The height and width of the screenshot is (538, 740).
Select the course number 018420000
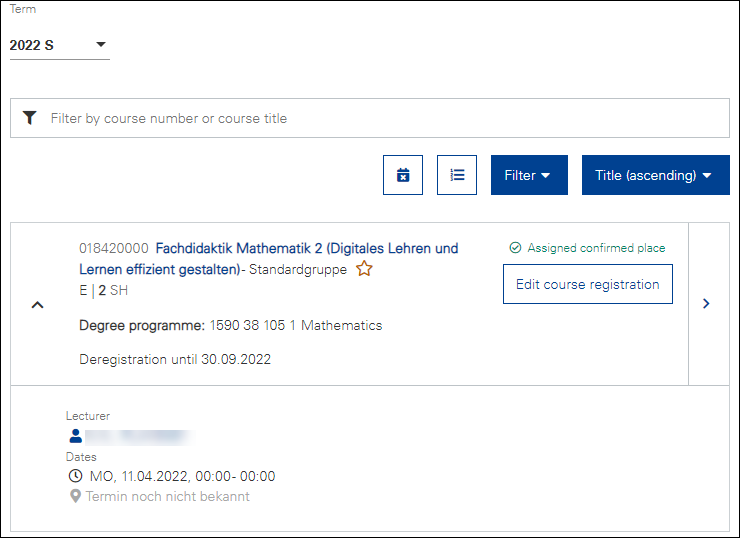[x=114, y=248]
